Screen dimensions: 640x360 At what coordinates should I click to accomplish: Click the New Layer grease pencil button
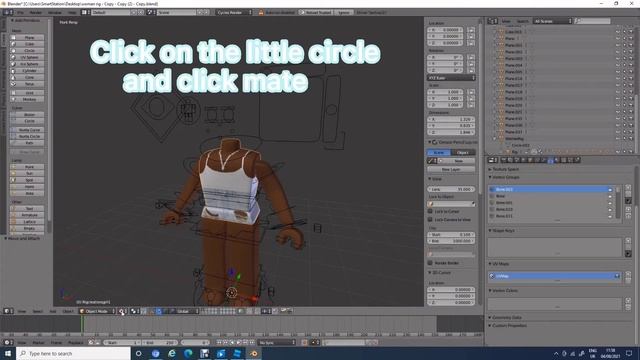[451, 169]
